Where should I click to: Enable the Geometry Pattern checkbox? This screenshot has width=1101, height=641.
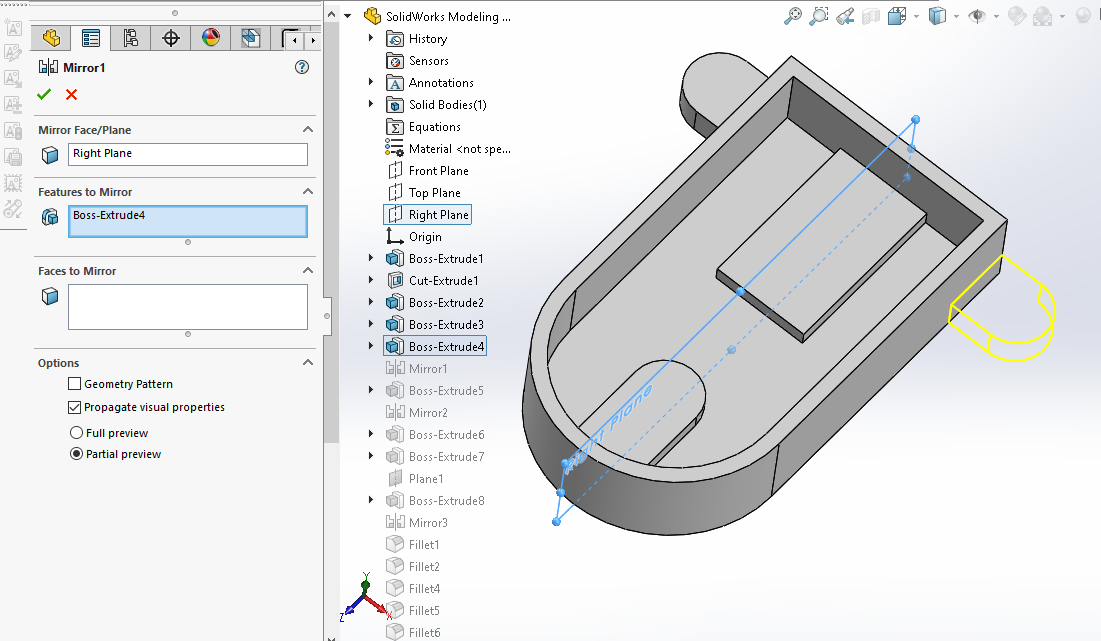point(75,384)
